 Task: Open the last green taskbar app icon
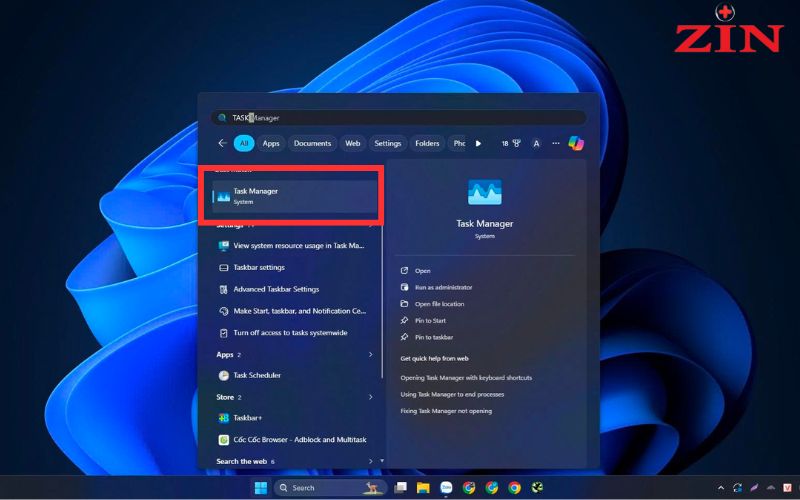537,488
